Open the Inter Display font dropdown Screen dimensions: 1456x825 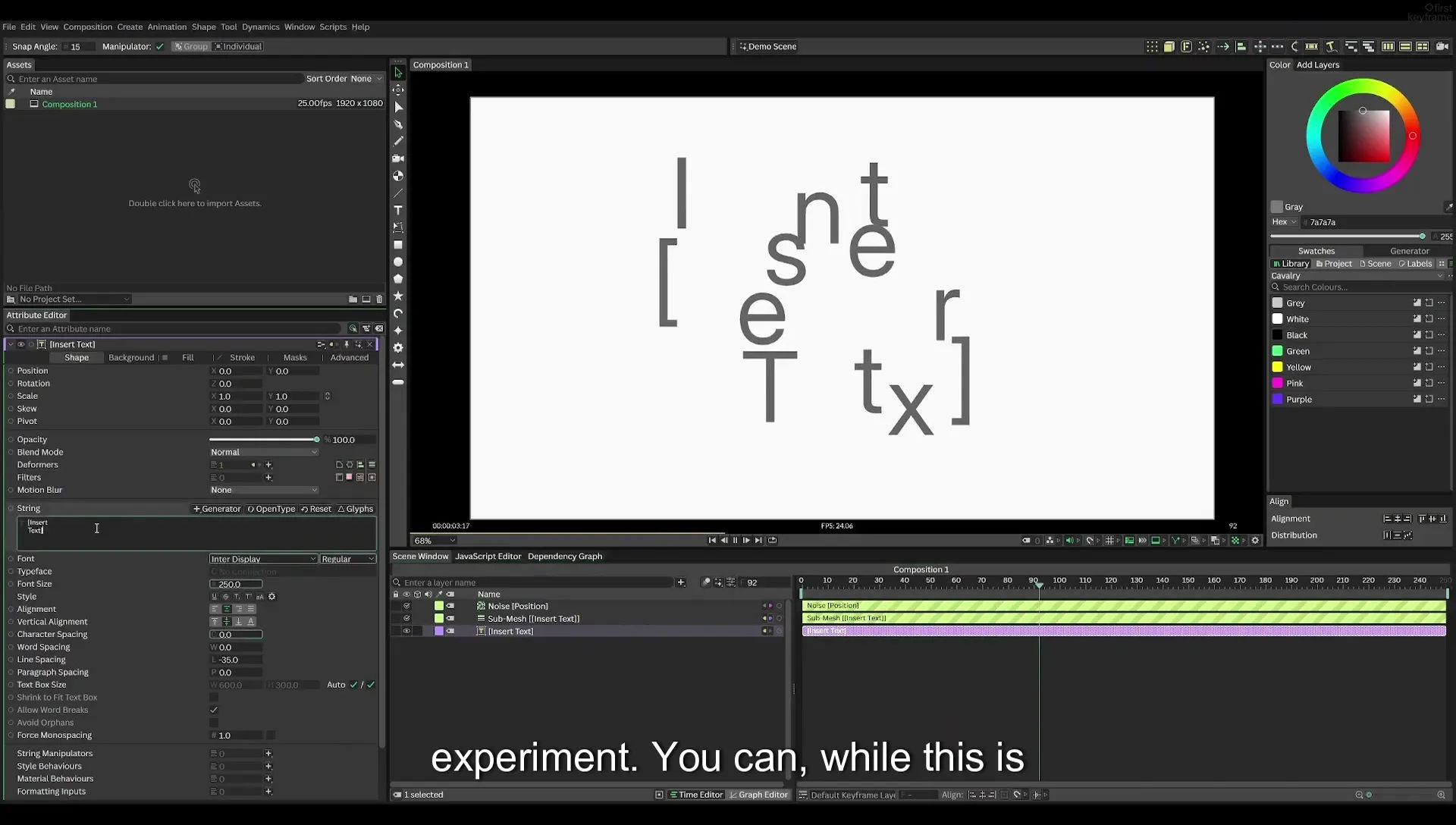point(263,559)
